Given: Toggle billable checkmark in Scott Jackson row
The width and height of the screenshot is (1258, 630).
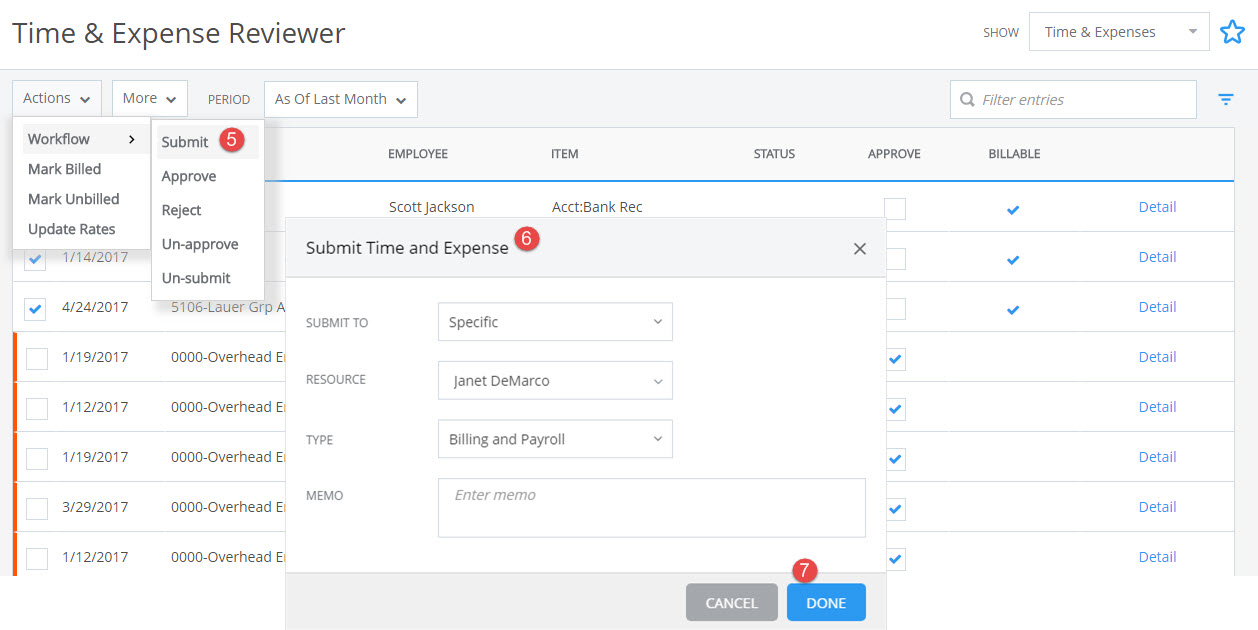Looking at the screenshot, I should pos(1013,210).
